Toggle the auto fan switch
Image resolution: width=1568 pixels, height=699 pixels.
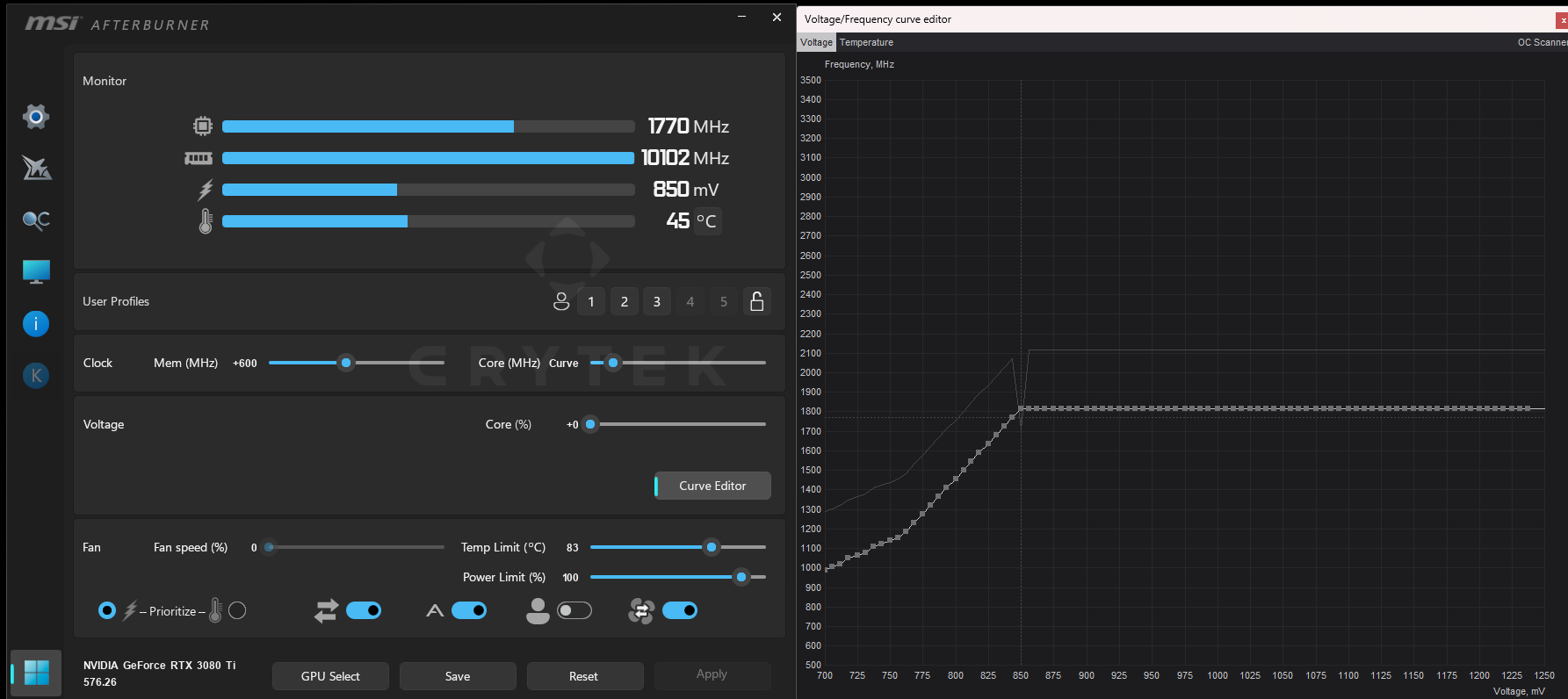[469, 610]
